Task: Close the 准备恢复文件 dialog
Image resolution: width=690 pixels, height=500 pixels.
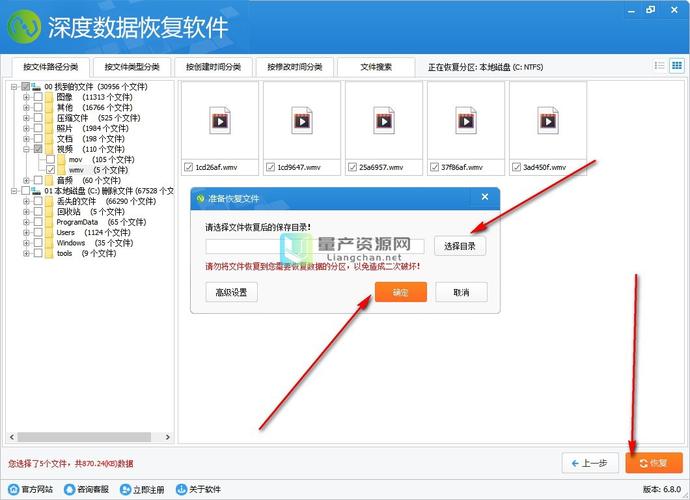Action: tap(485, 197)
